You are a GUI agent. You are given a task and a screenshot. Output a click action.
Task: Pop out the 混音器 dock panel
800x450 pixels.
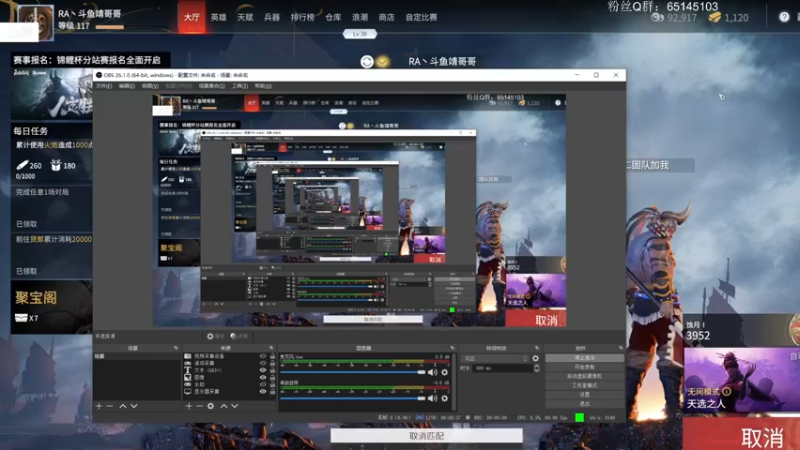[452, 348]
